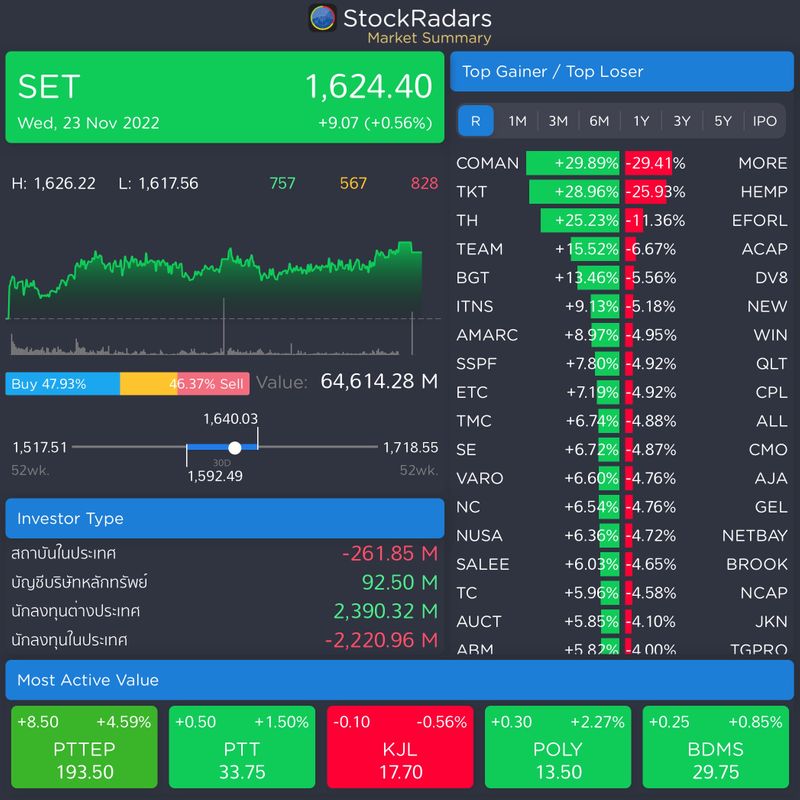Select loser NCAP
Screen dimensions: 800x800
pos(764,592)
